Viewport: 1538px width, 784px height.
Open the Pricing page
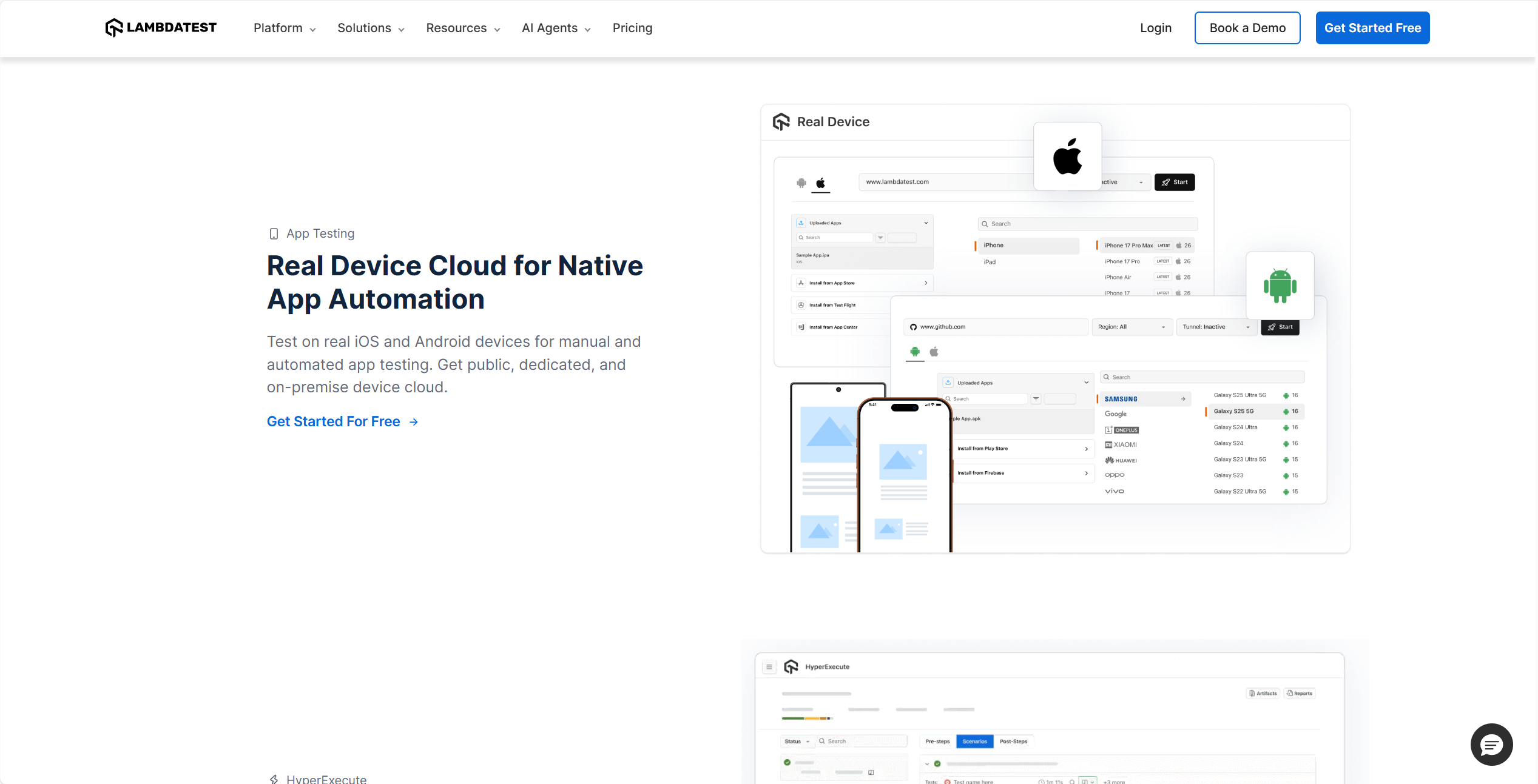tap(632, 28)
